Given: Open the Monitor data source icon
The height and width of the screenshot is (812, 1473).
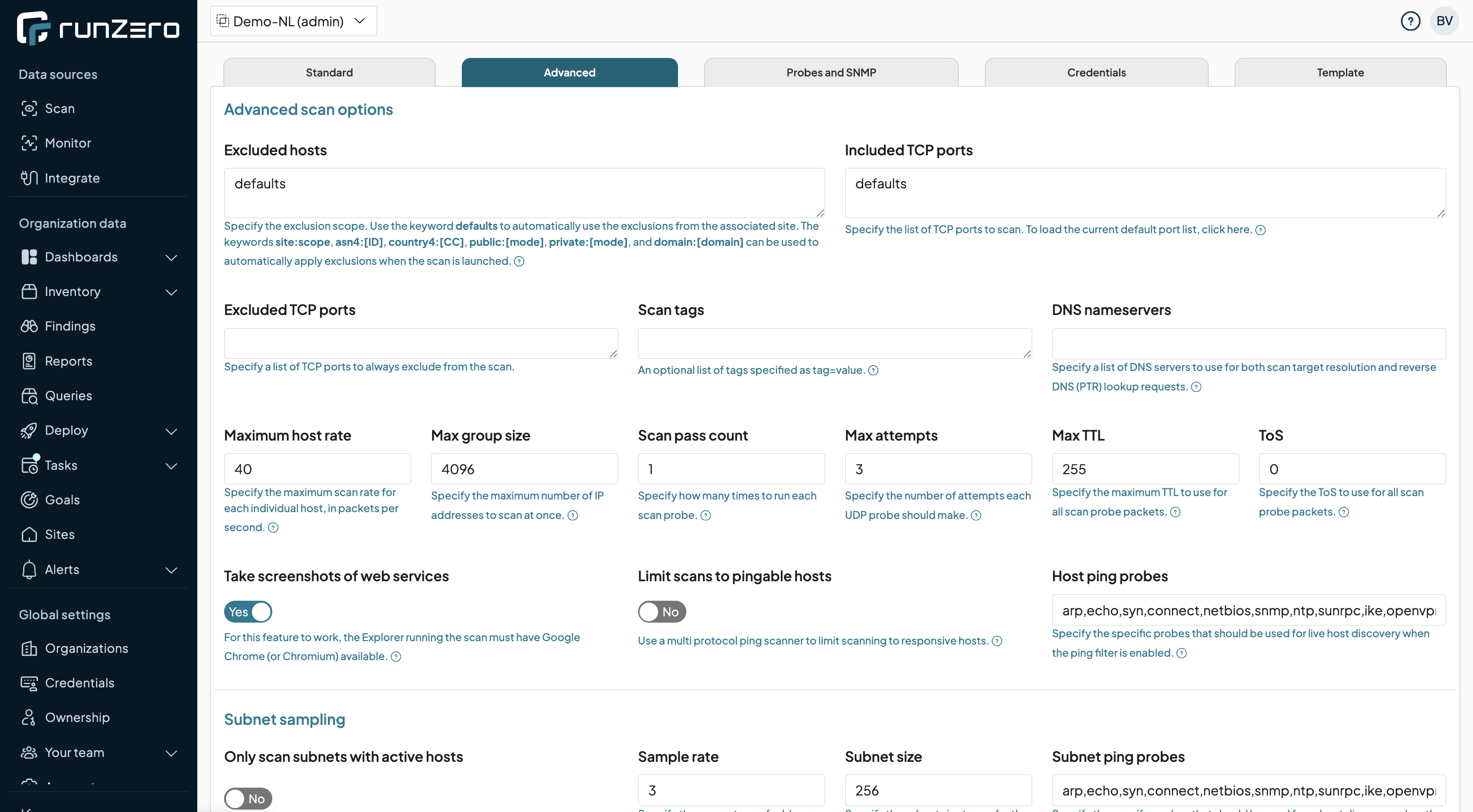Looking at the screenshot, I should (x=29, y=143).
